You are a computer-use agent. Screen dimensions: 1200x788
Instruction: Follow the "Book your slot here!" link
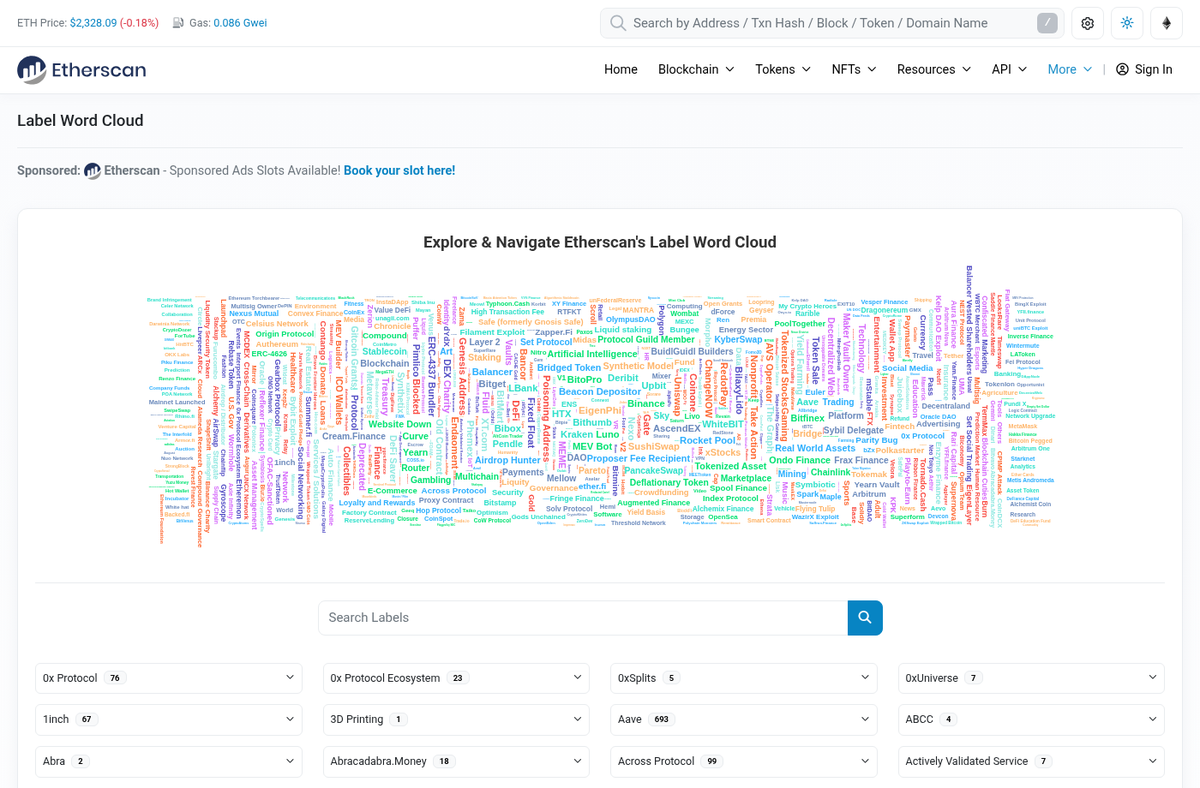click(x=399, y=171)
